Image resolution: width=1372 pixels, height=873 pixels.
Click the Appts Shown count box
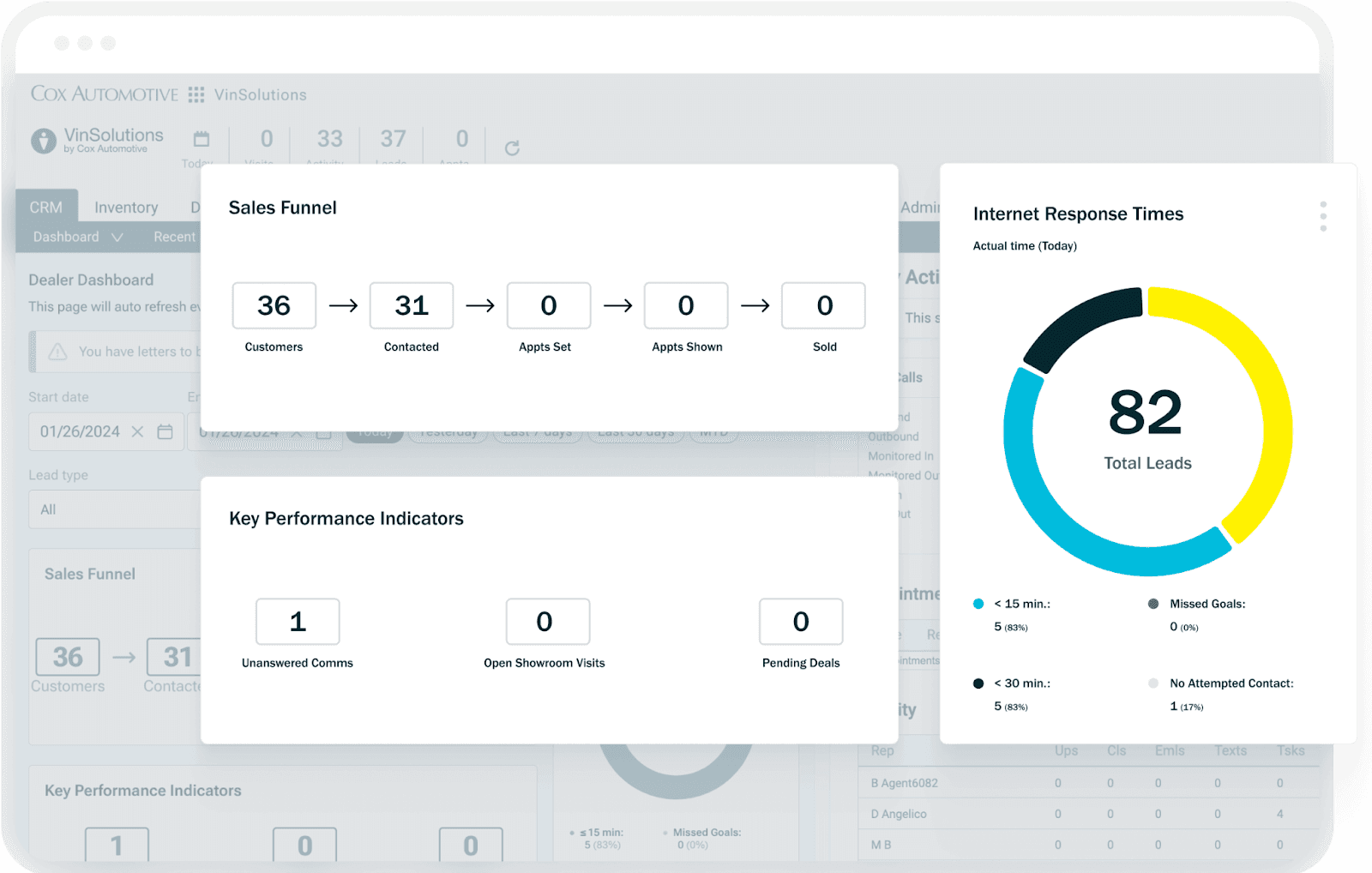(686, 305)
